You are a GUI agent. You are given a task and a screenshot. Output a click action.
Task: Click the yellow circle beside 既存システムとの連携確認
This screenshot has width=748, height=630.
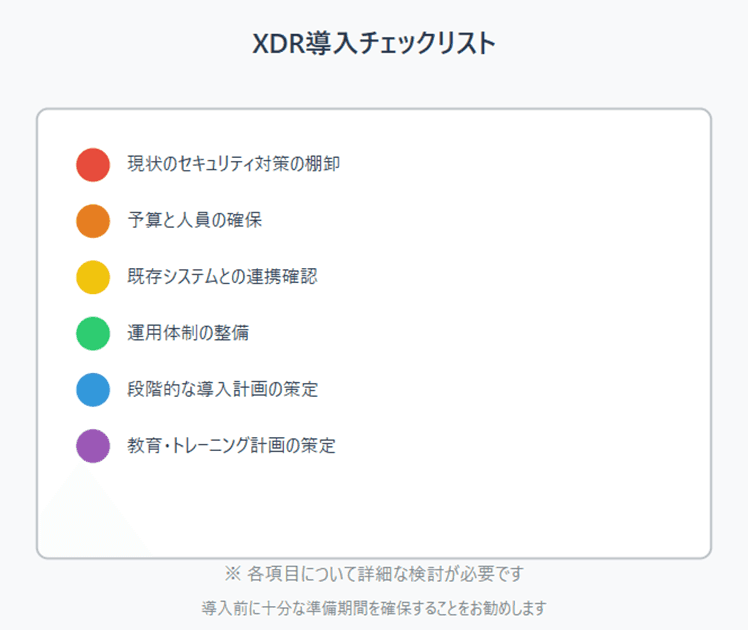coord(93,277)
